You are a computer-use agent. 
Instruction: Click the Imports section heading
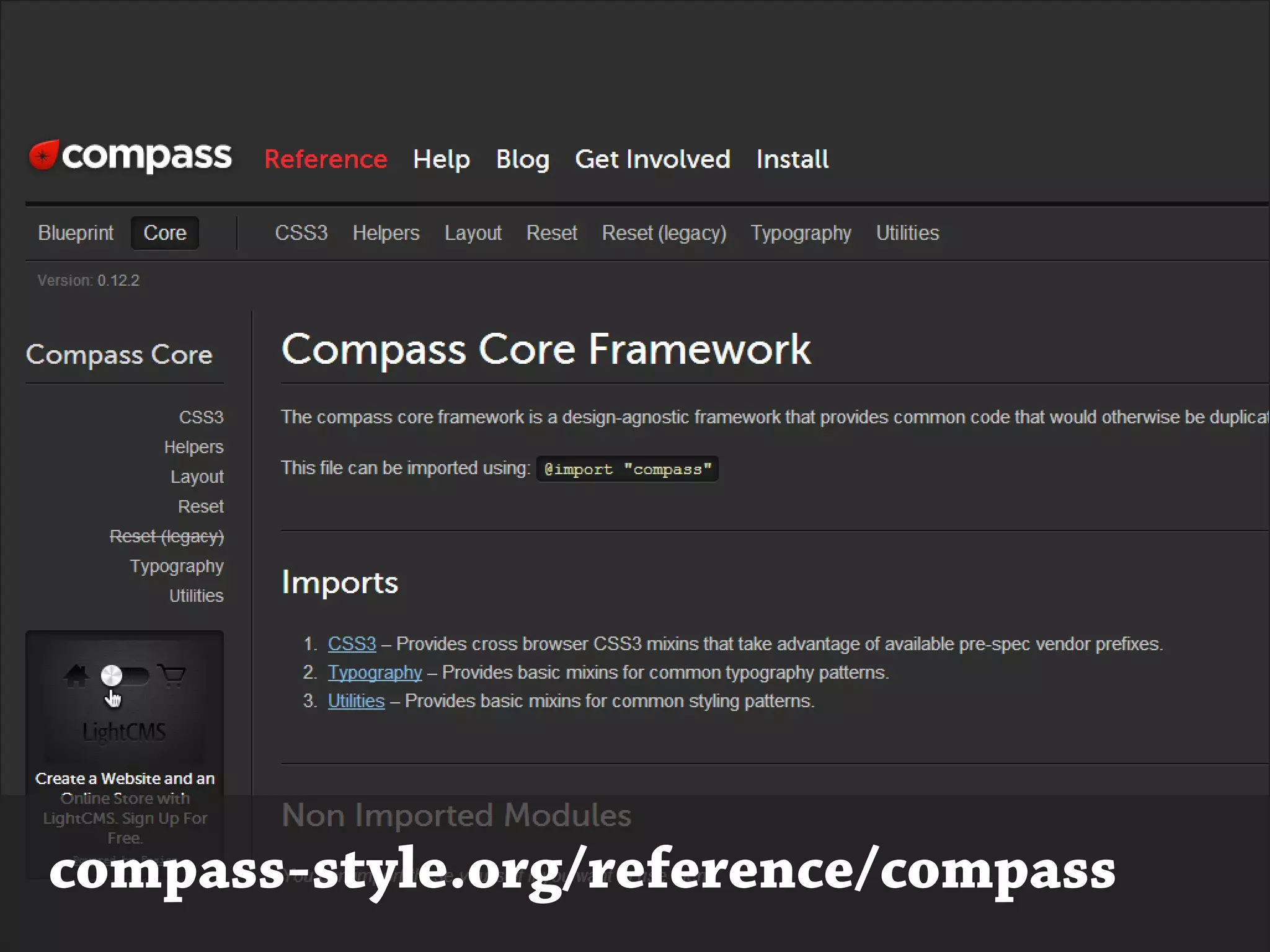pos(340,583)
